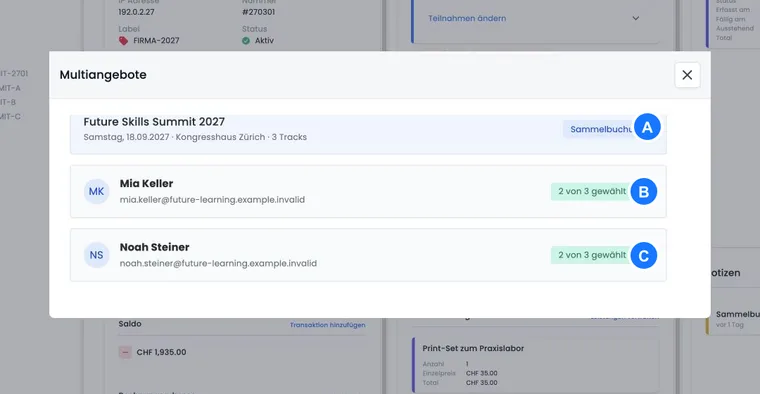Click the green Aktiv status icon

click(x=246, y=41)
